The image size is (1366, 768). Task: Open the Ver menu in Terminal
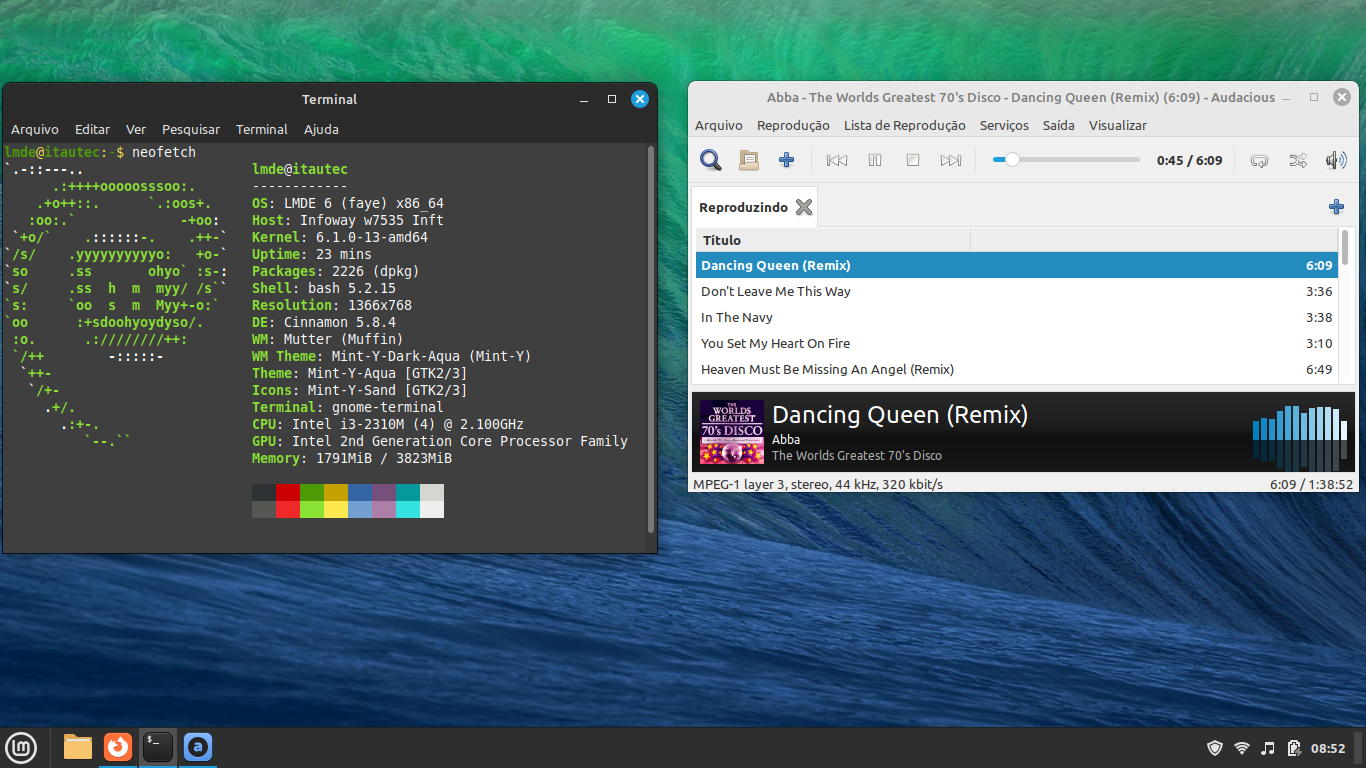(x=136, y=129)
